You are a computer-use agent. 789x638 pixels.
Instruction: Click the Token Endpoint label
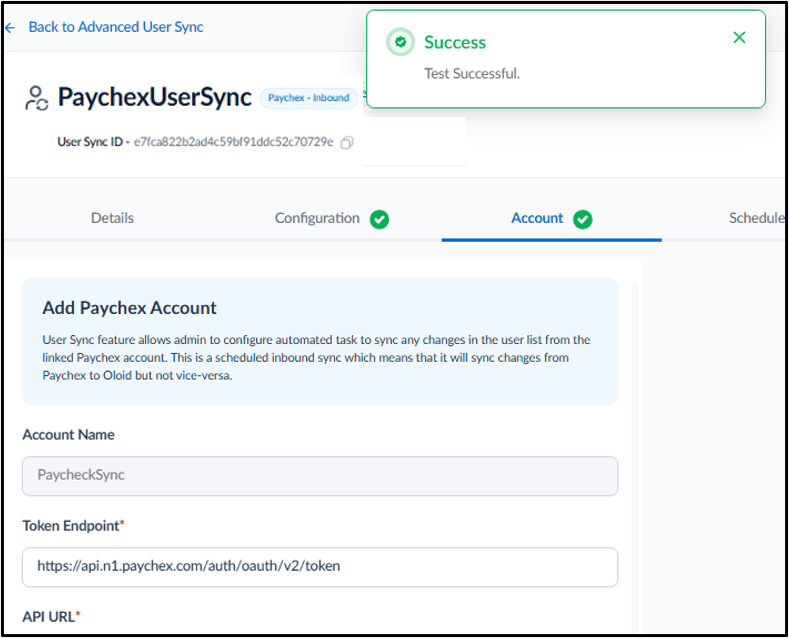(73, 526)
